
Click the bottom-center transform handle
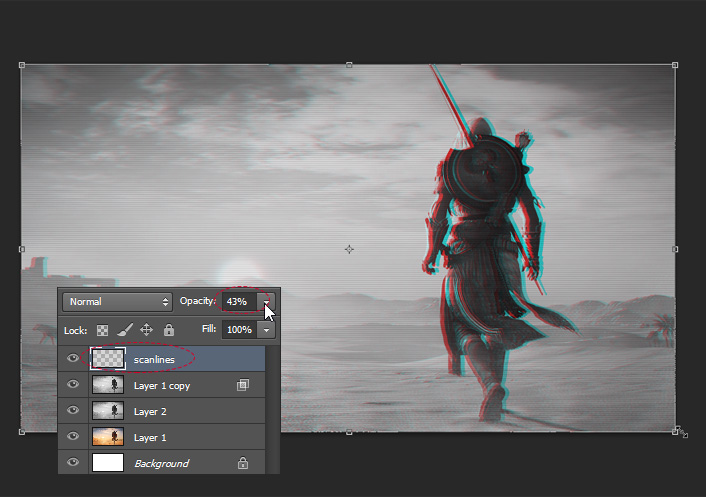pos(349,432)
